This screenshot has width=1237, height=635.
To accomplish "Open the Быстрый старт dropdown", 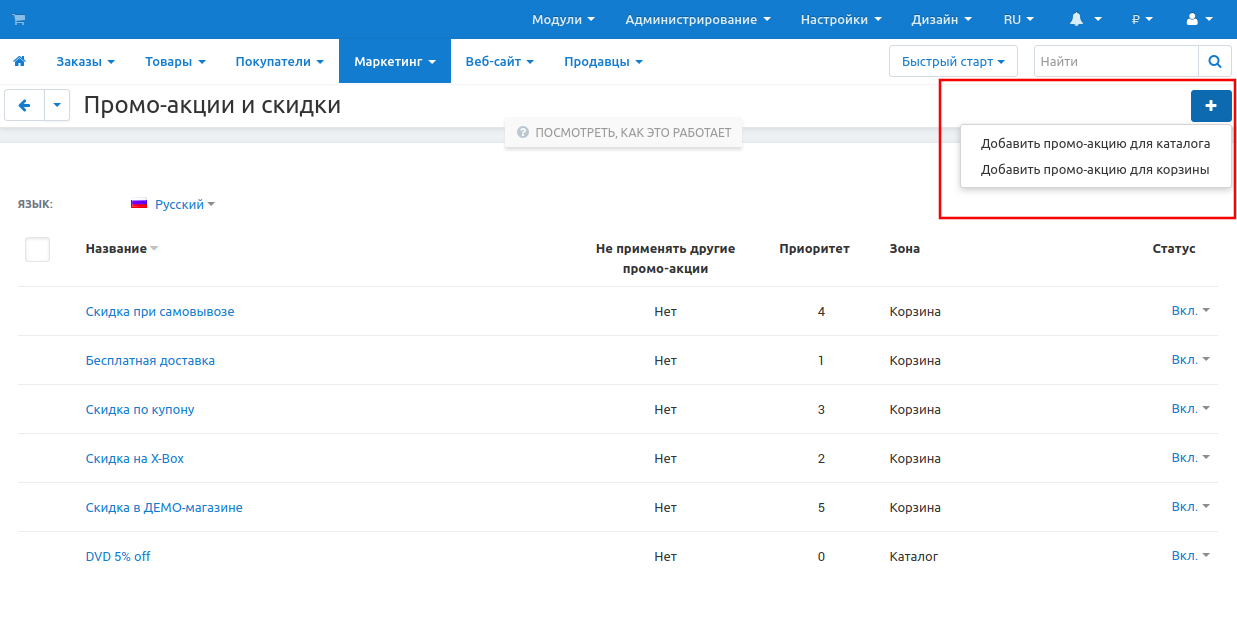I will pyautogui.click(x=952, y=61).
